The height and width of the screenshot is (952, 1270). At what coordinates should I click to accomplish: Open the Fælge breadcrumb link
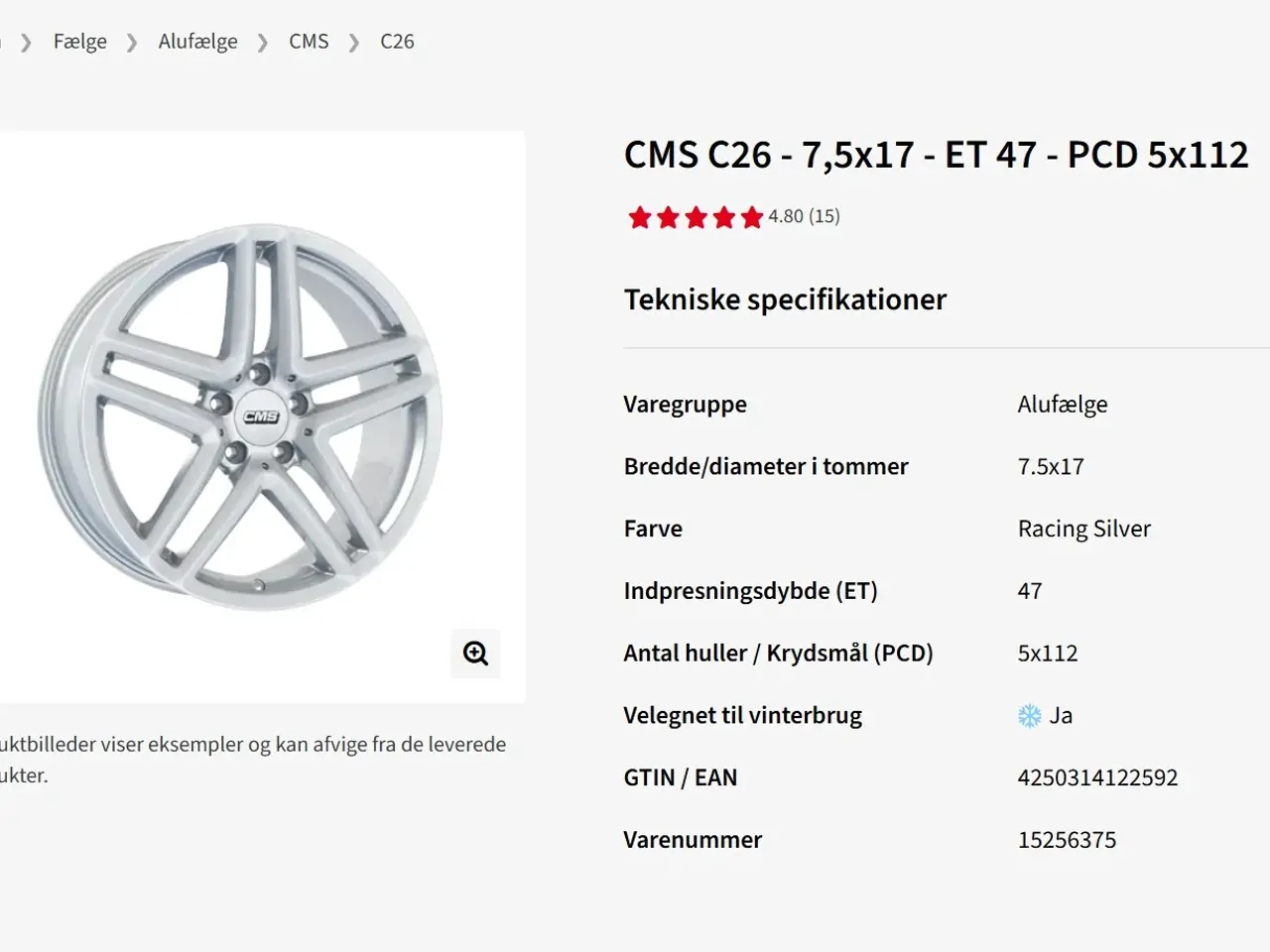(80, 42)
